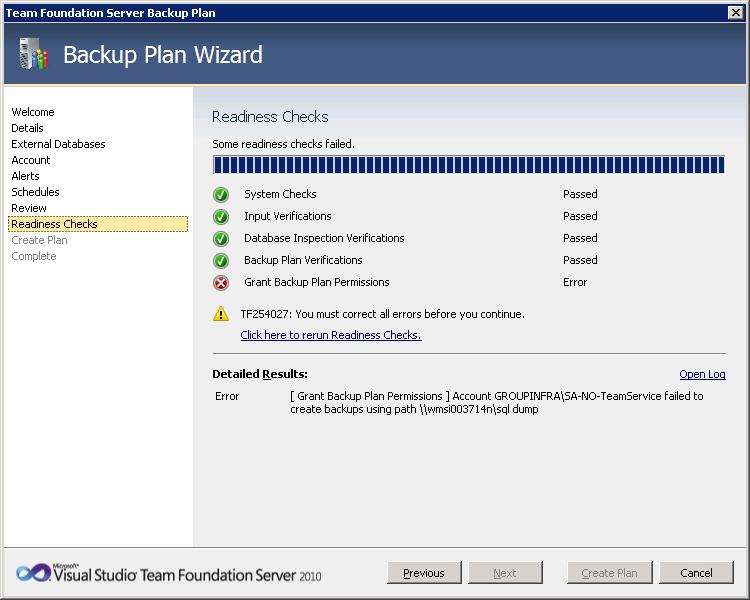Viewport: 750px width, 600px height.
Task: Switch to the Schedules step
Action: click(36, 192)
